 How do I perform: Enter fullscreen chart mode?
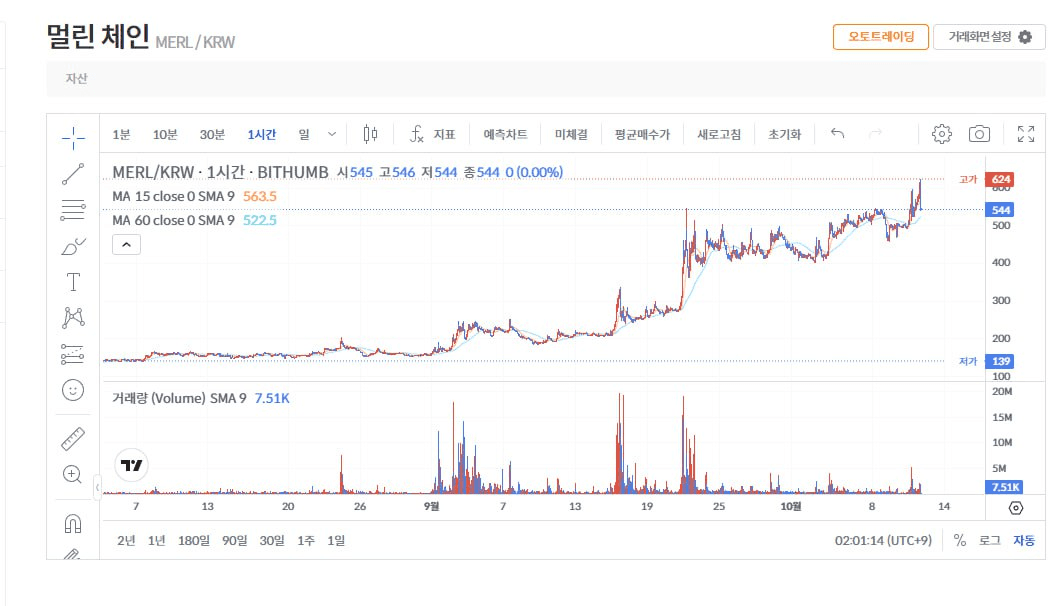tap(1025, 134)
